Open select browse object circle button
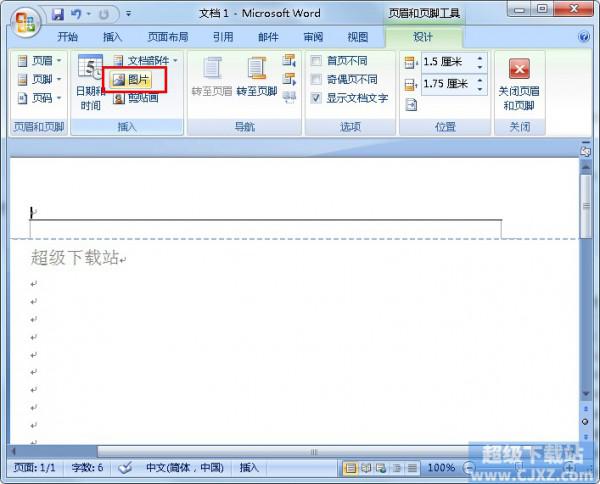The height and width of the screenshot is (484, 600). pos(585,422)
